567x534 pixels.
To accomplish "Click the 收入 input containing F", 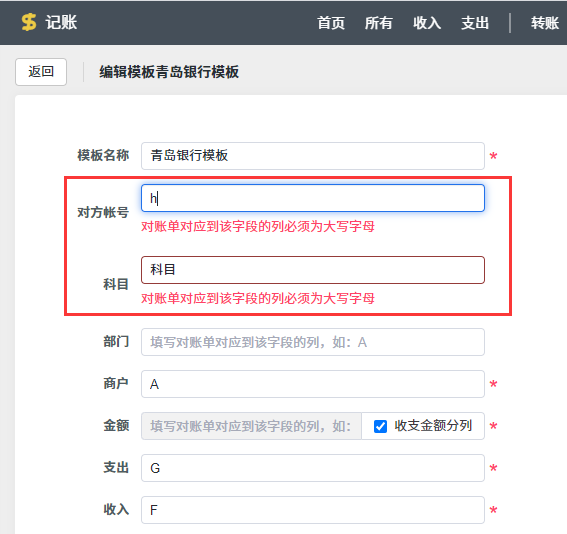I will coord(313,510).
